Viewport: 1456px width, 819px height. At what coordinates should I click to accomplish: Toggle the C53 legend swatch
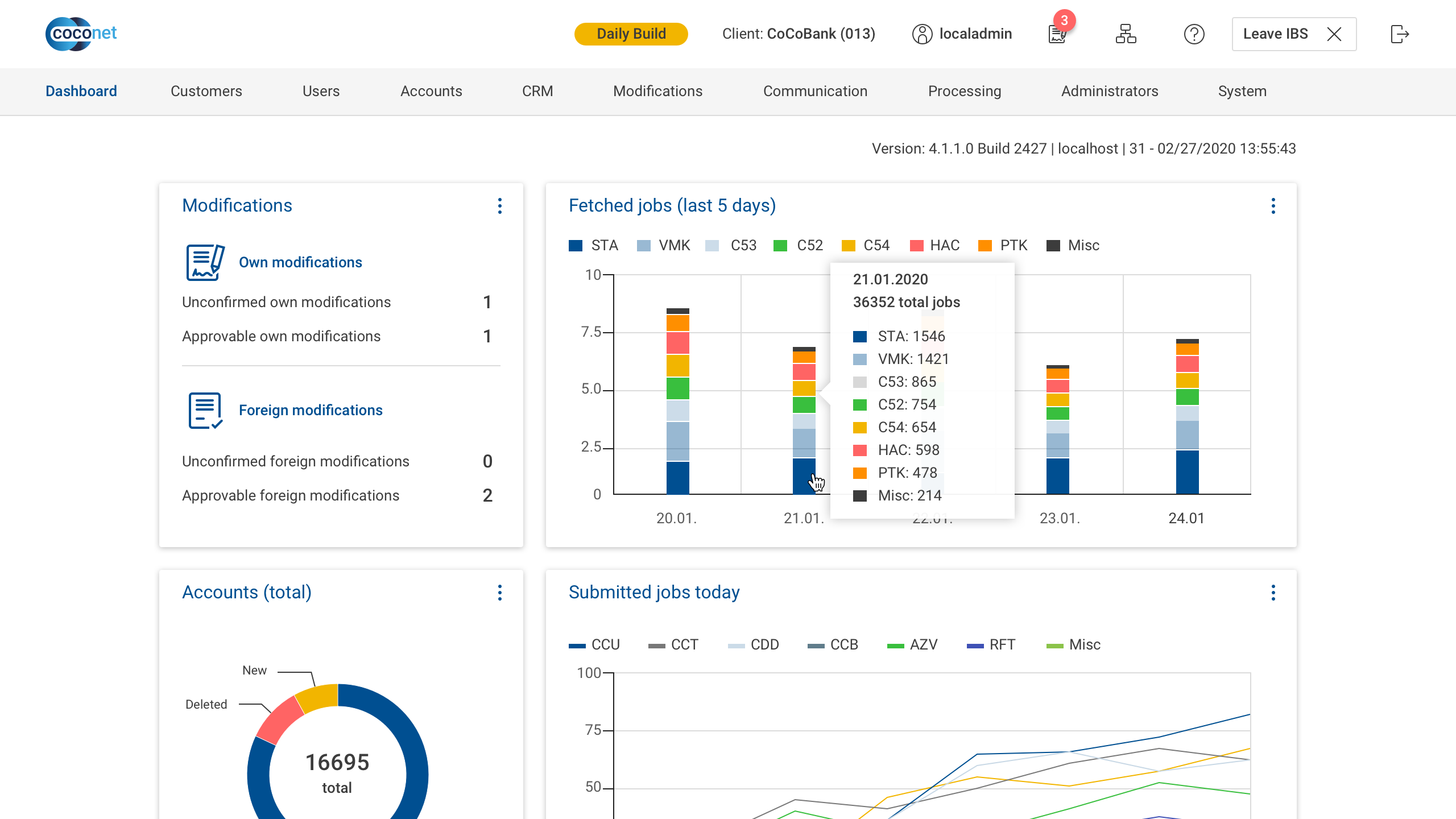pos(712,246)
